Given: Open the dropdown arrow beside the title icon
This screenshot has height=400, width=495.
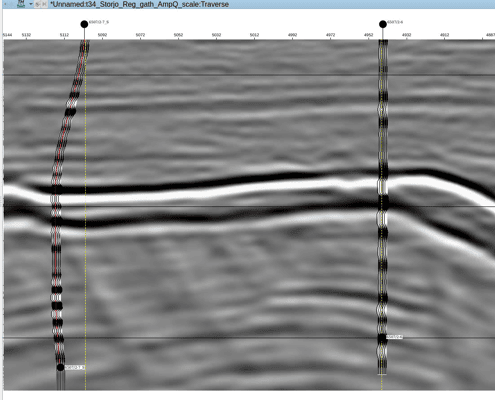Looking at the screenshot, I should point(30,4).
